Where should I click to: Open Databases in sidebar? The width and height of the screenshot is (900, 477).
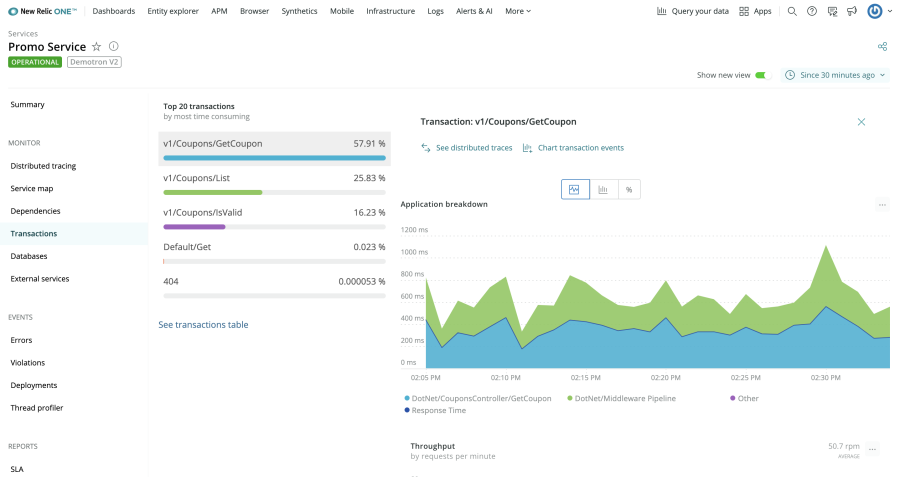(x=29, y=256)
